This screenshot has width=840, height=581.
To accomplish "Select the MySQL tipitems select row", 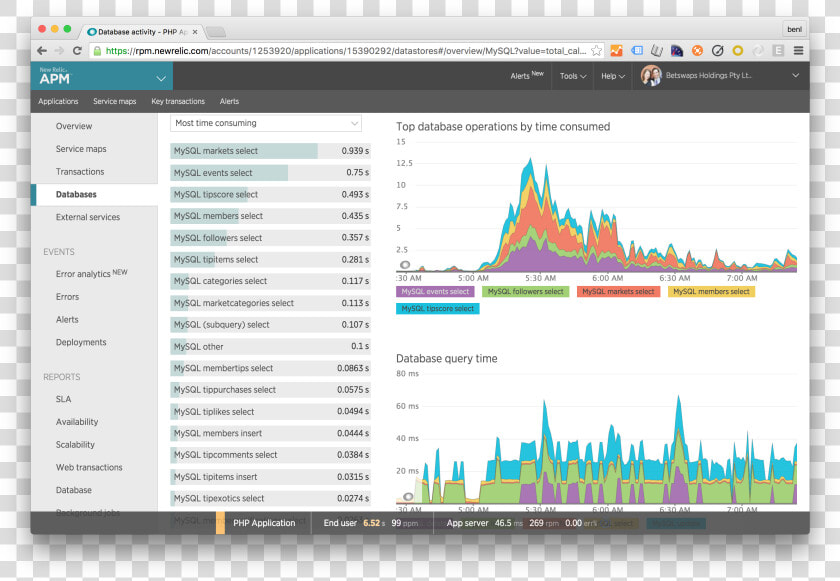I will 271,259.
